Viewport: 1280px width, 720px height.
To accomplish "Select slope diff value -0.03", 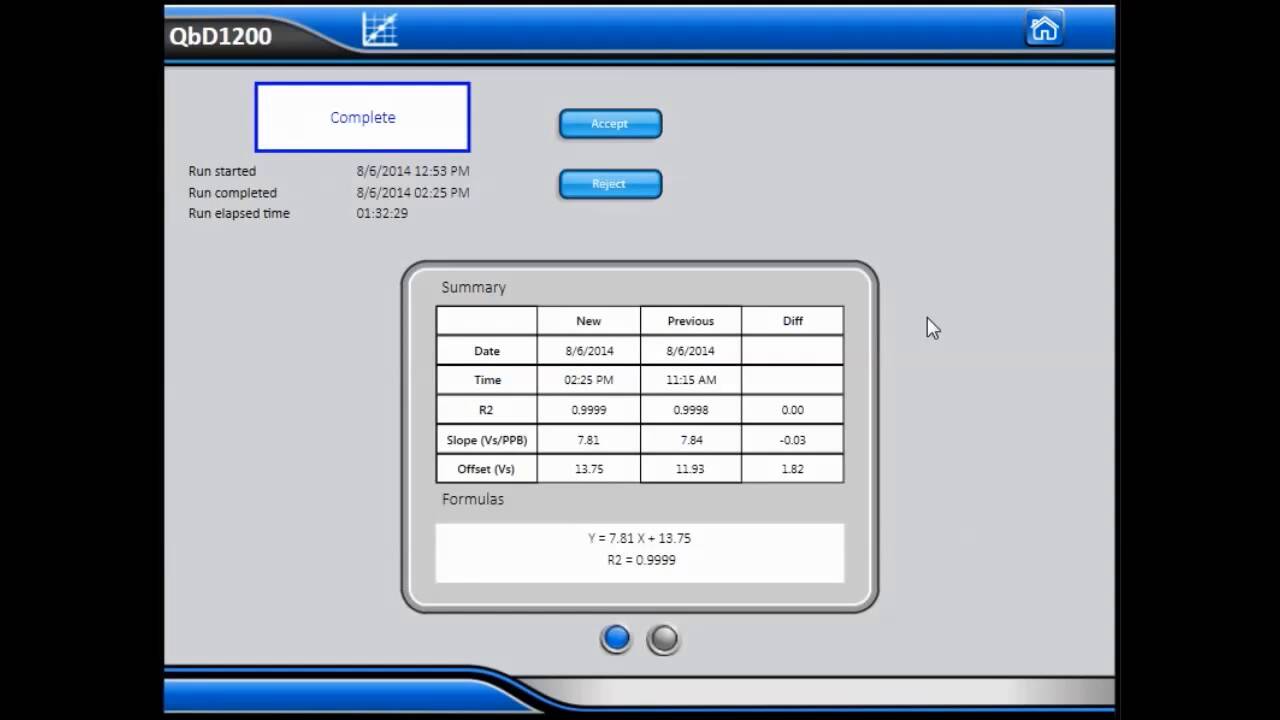I will (x=793, y=440).
